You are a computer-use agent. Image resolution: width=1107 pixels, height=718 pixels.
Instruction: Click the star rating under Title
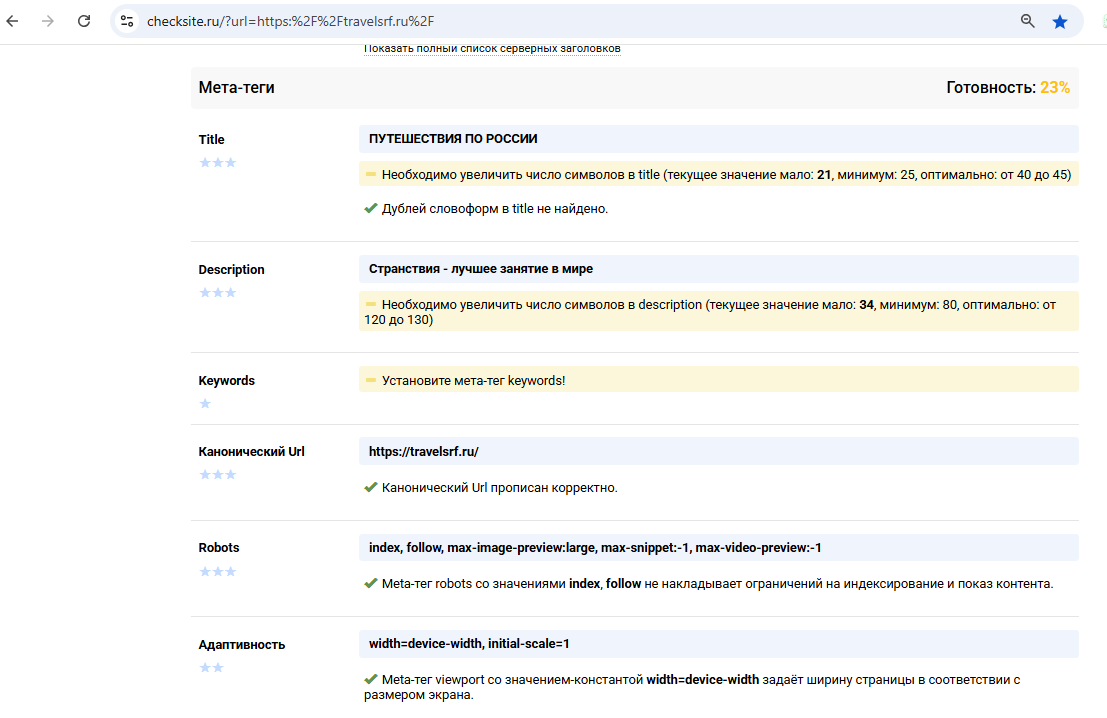(217, 162)
